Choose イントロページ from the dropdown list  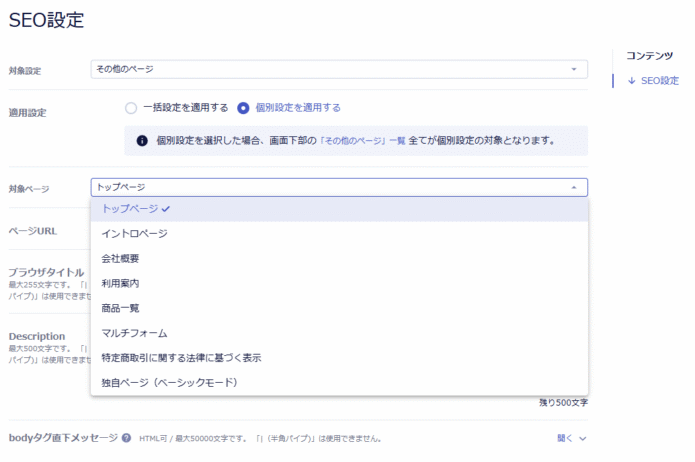pos(135,234)
